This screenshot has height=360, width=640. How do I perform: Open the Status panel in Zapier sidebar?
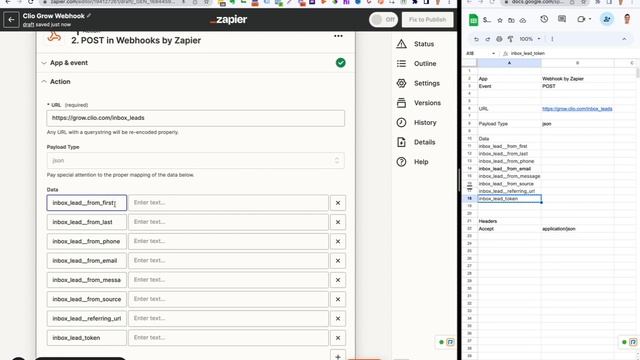[x=415, y=44]
